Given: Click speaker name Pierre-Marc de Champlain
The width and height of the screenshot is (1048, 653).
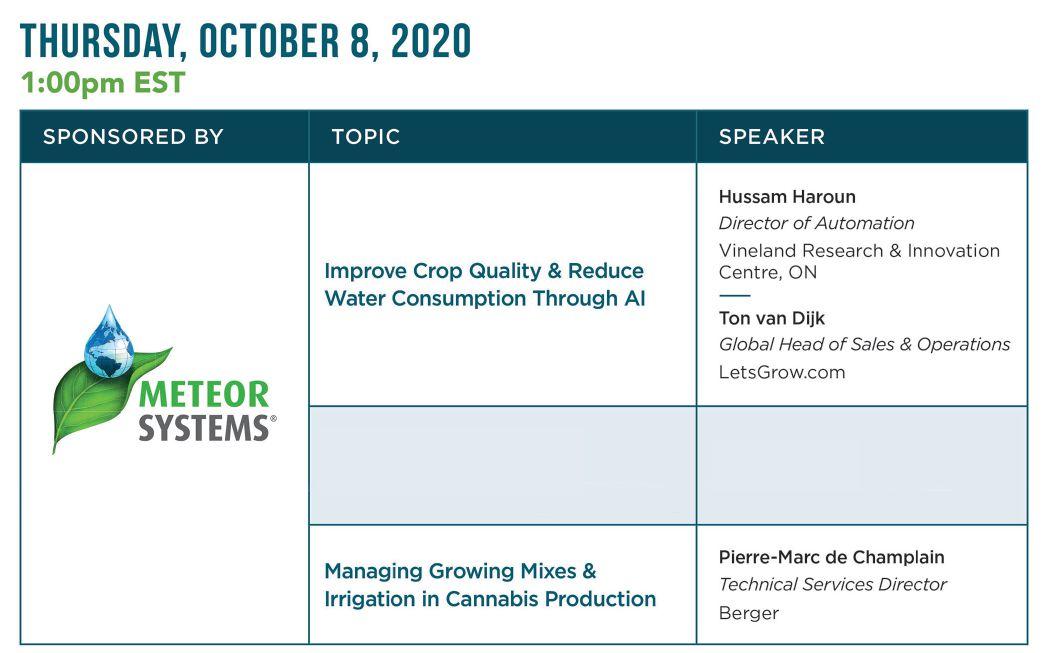Looking at the screenshot, I should [831, 557].
